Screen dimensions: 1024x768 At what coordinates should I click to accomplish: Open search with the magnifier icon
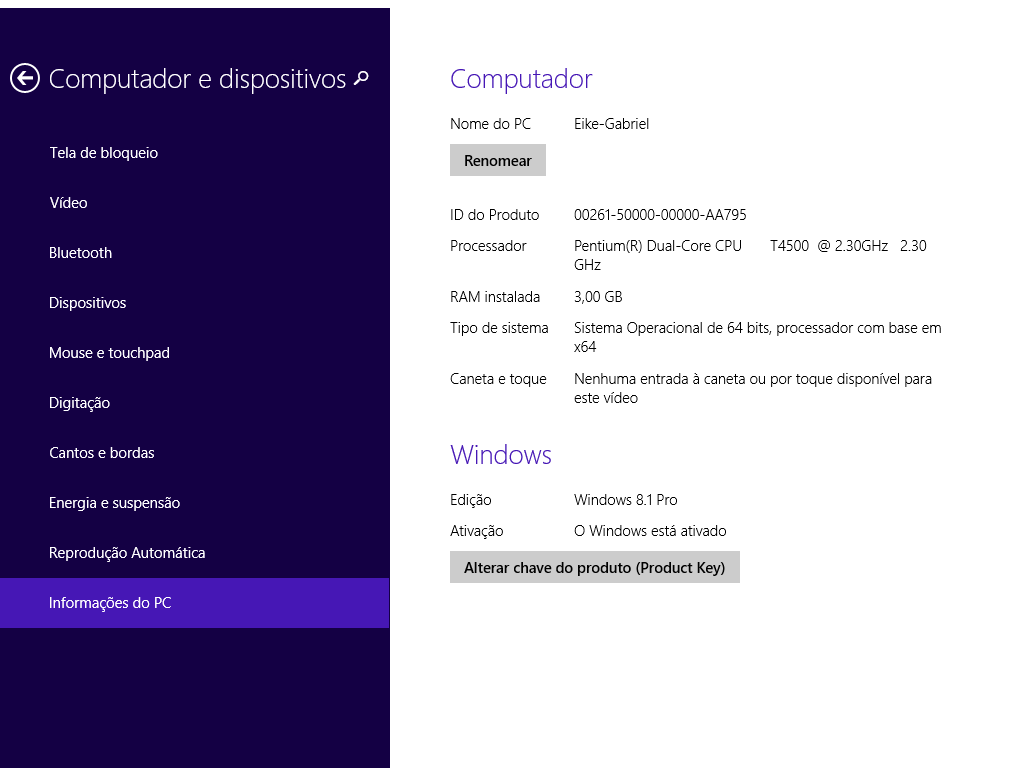[361, 79]
